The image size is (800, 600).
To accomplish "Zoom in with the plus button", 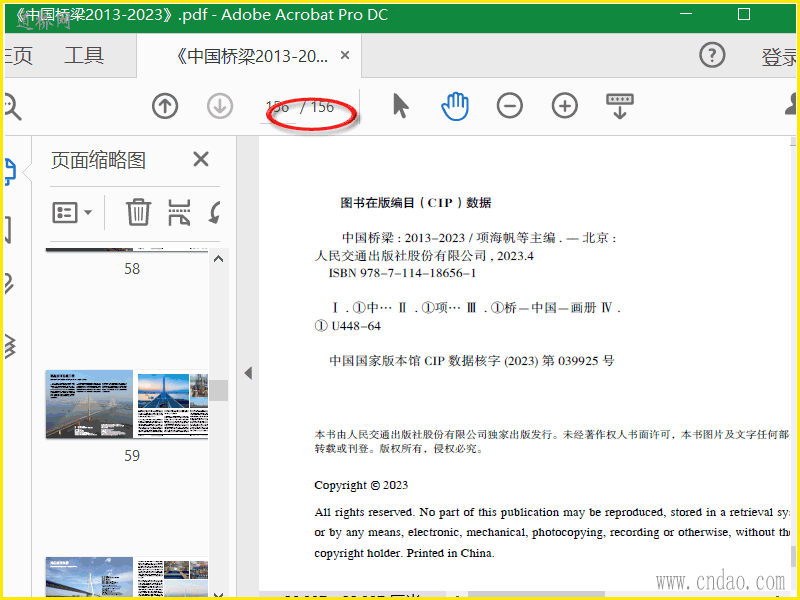I will pos(565,106).
